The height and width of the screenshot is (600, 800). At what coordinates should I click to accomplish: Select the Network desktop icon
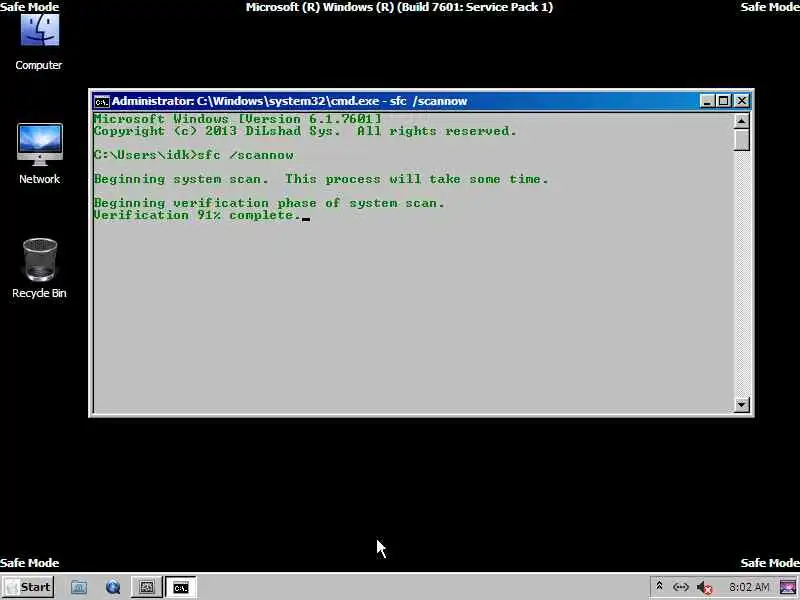(x=39, y=154)
